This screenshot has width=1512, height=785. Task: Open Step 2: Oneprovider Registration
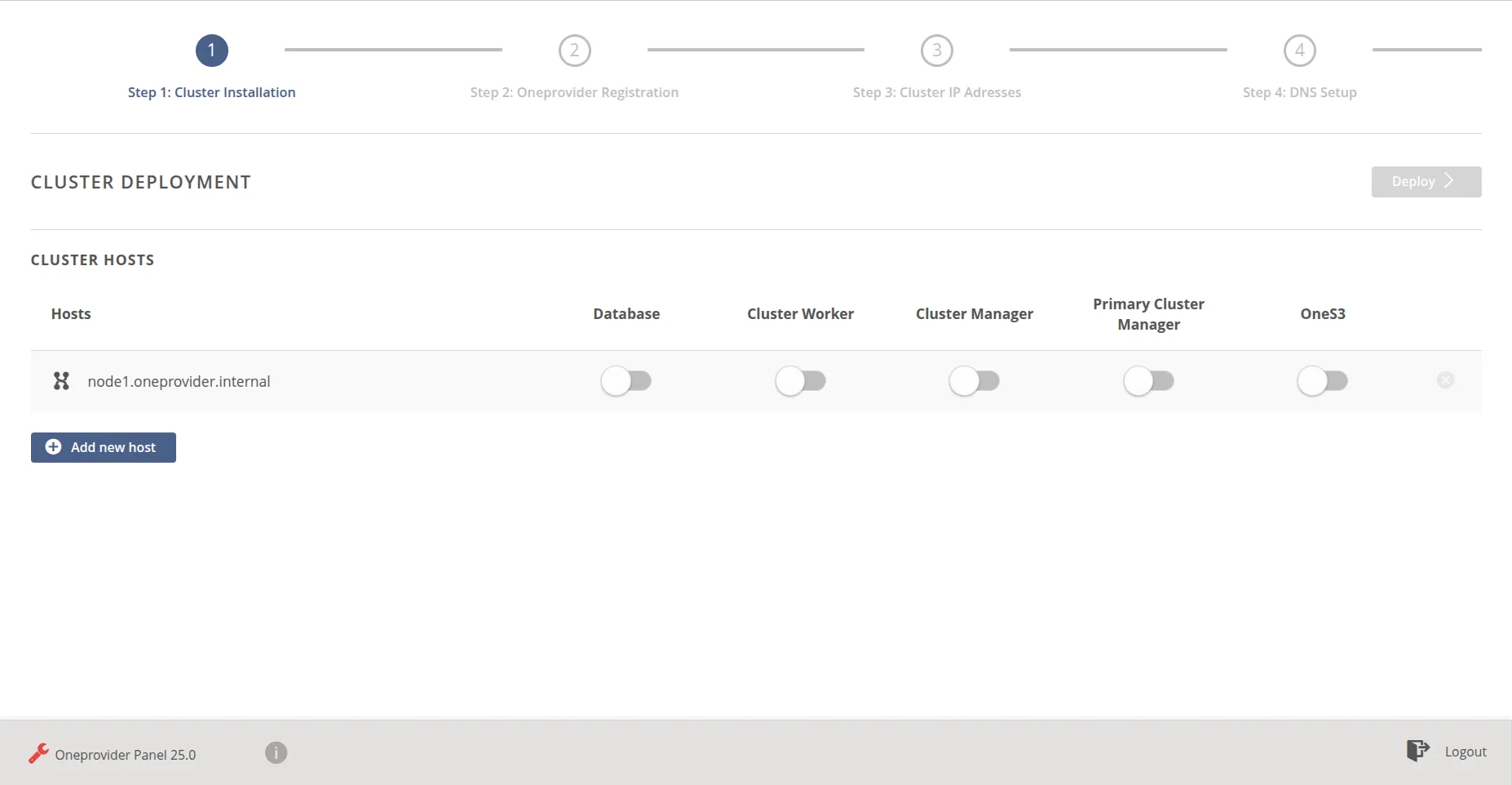pyautogui.click(x=574, y=92)
